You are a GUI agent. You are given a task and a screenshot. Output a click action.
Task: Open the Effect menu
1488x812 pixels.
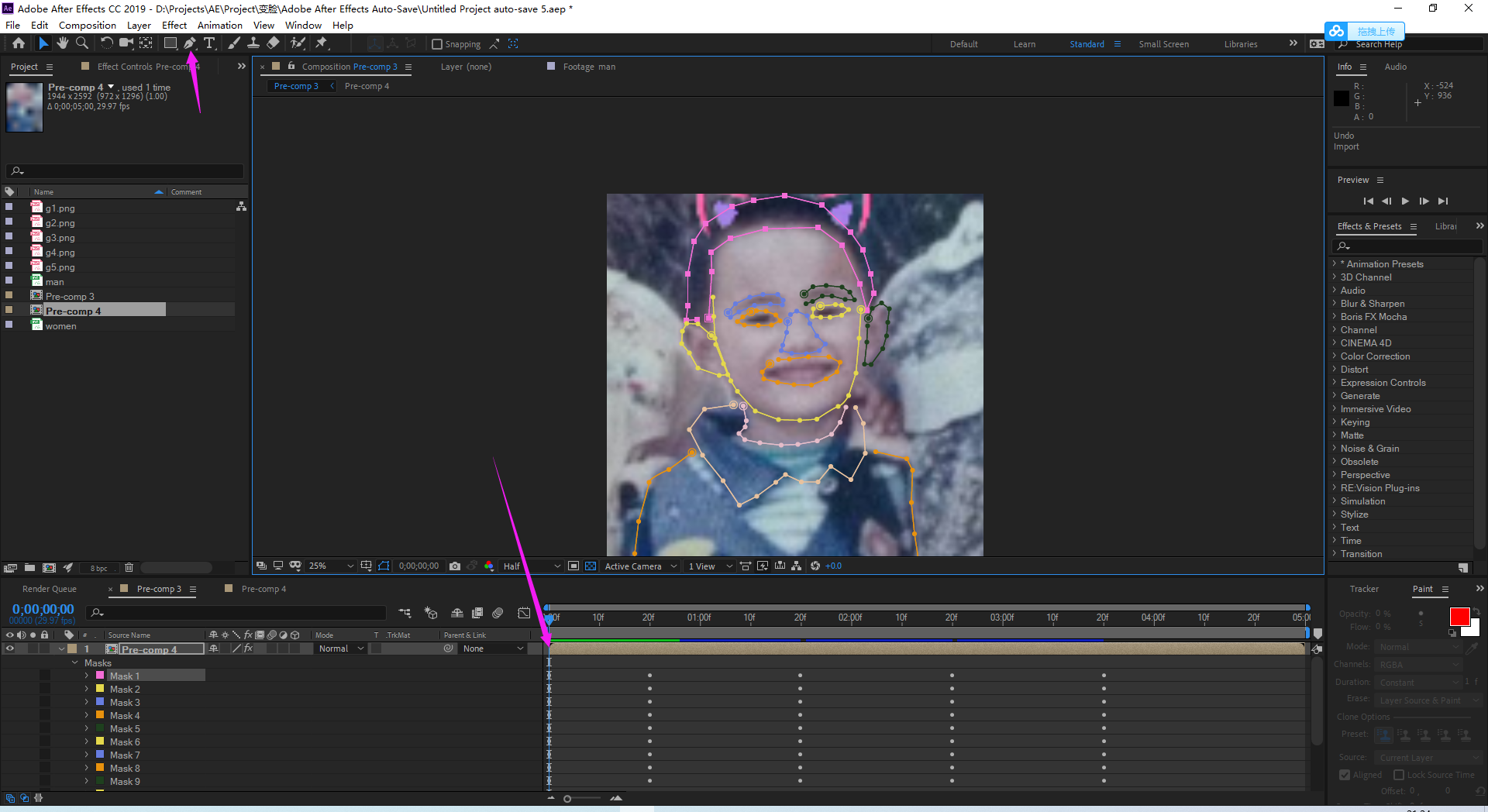coord(174,26)
